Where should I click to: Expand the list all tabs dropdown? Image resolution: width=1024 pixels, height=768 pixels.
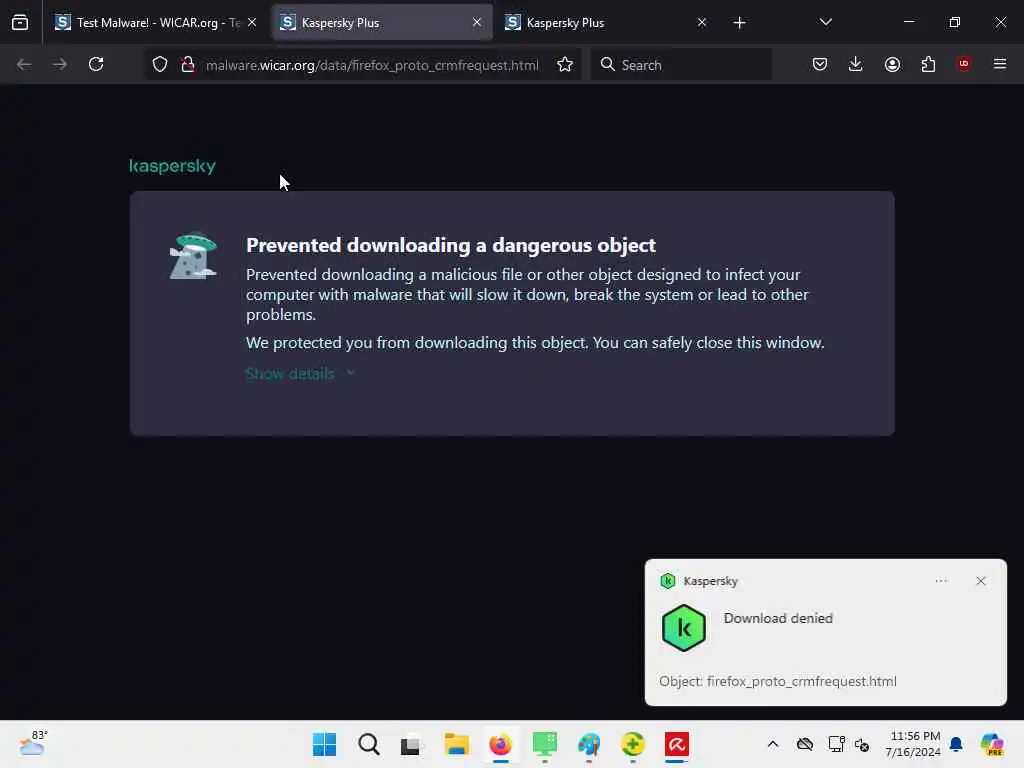[x=825, y=23]
